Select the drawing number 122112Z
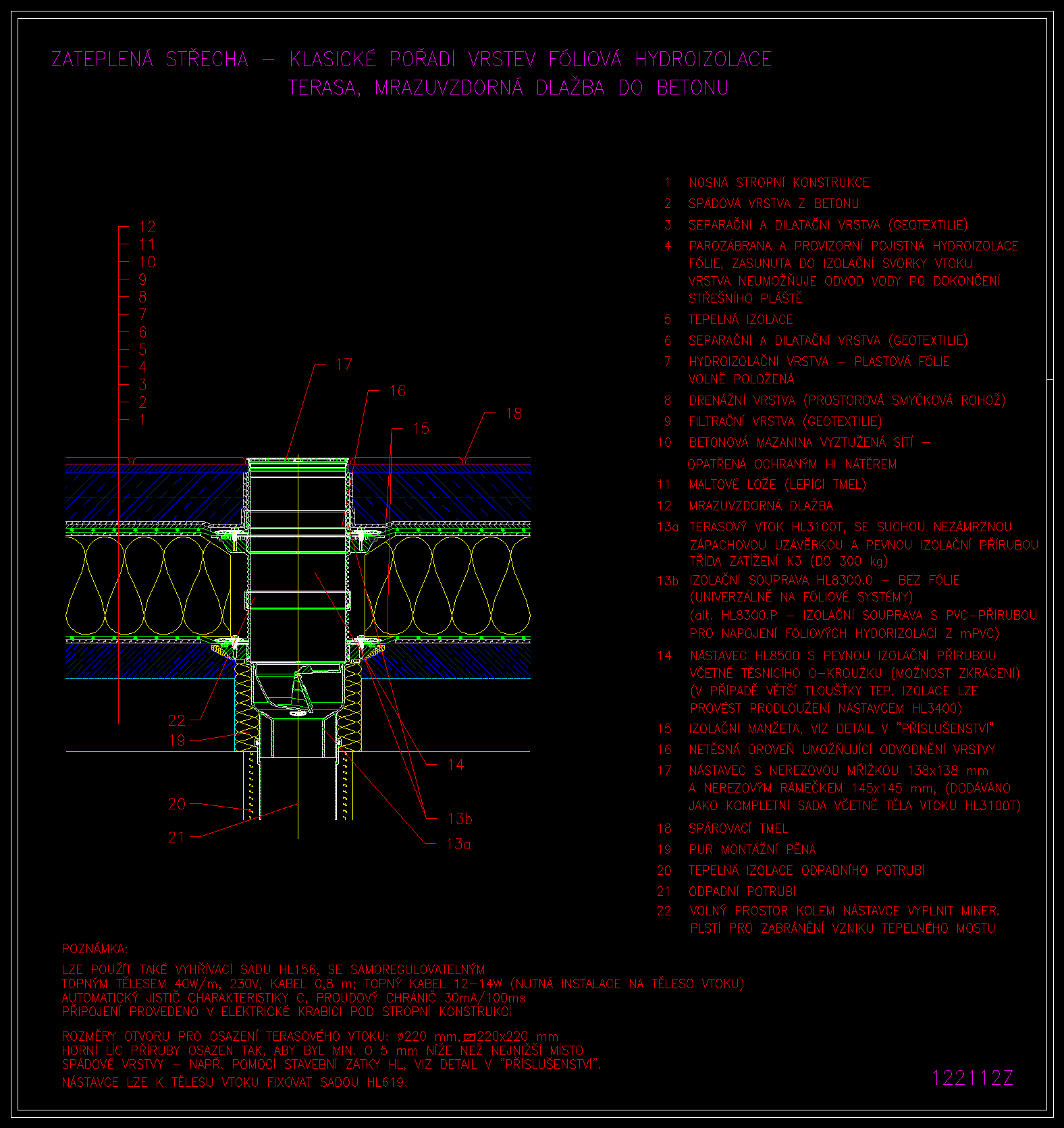The height and width of the screenshot is (1128, 1064). (972, 1078)
